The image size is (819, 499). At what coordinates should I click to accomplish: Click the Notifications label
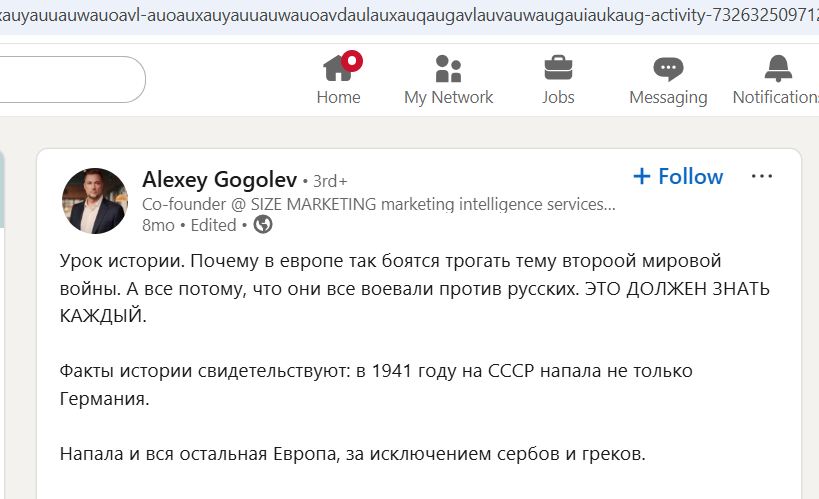(x=776, y=97)
